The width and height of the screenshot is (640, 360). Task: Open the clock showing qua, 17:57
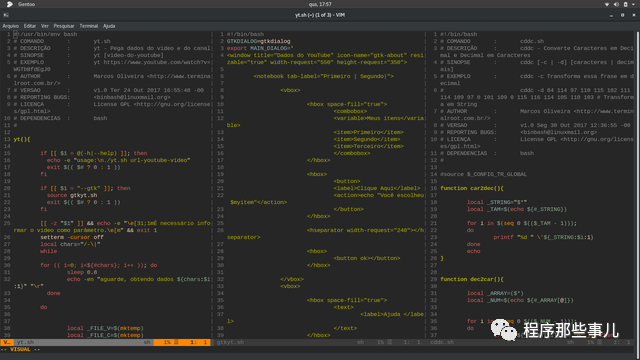[320, 4]
